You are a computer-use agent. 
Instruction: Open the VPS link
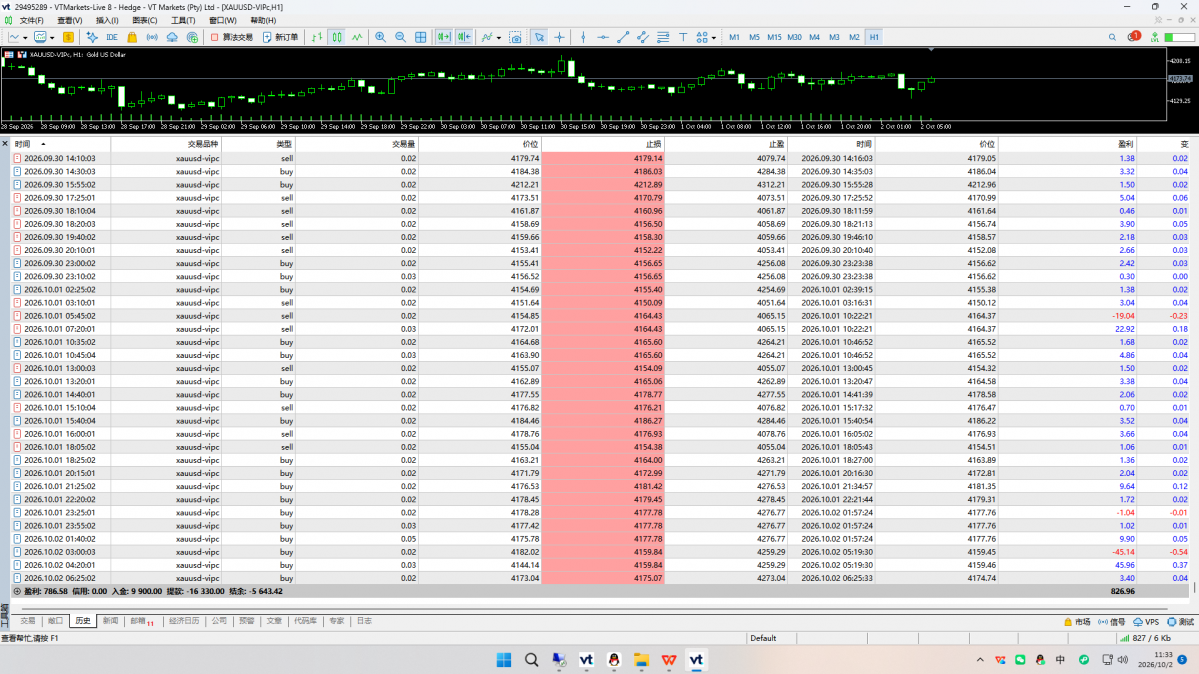(x=1146, y=622)
